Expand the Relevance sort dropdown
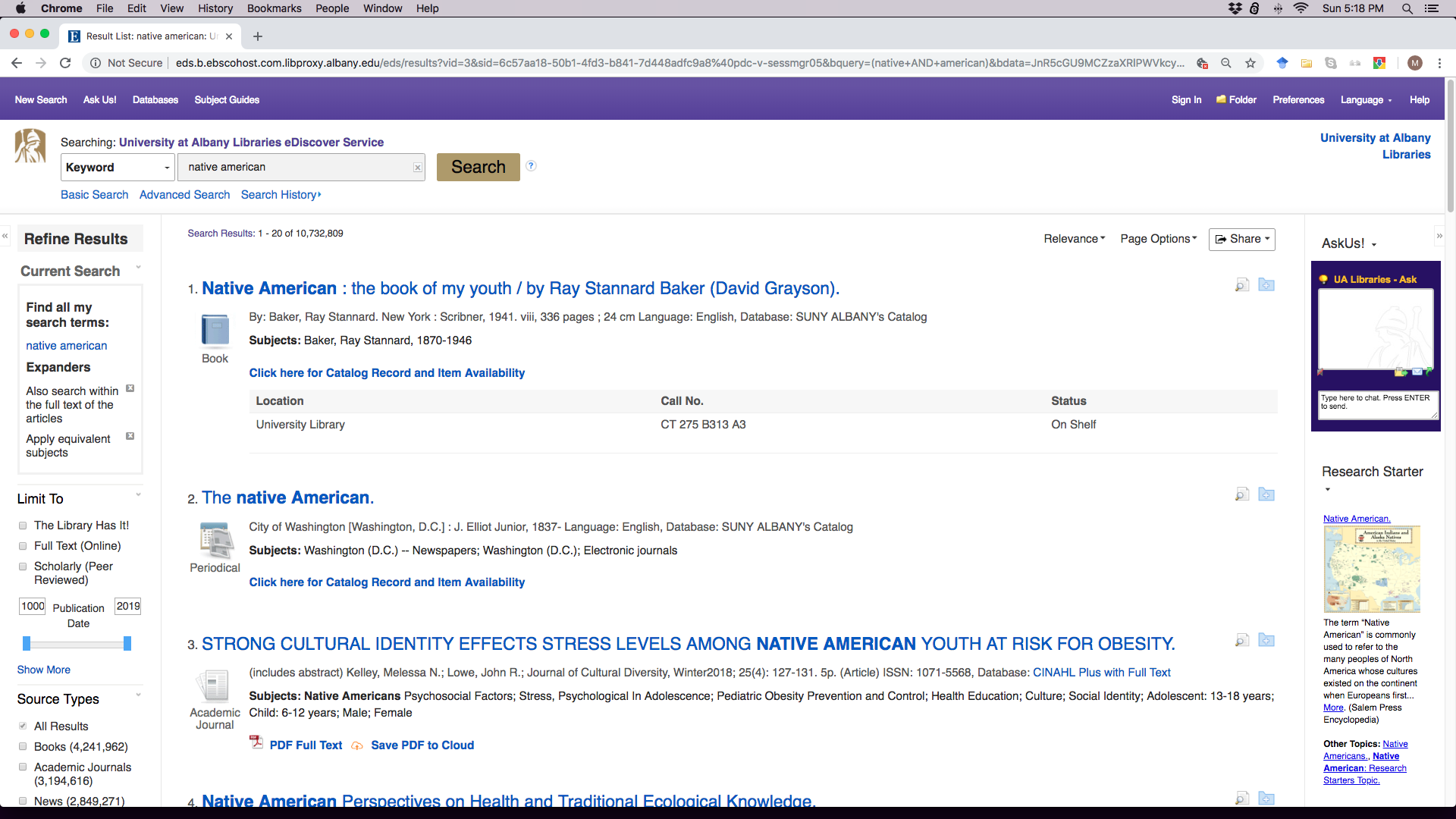 [1074, 239]
